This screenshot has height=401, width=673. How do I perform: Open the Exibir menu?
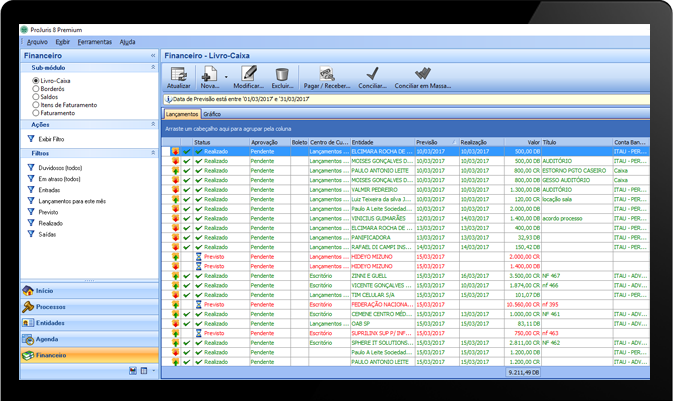click(63, 42)
